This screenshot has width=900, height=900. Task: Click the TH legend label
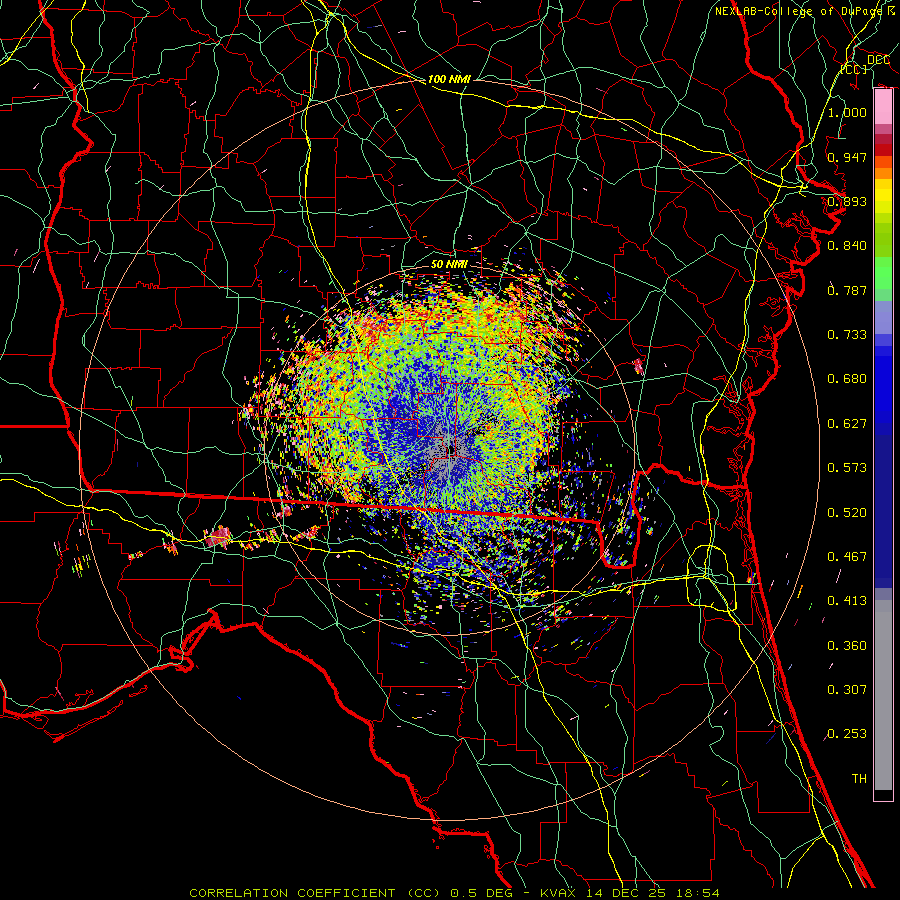[859, 779]
